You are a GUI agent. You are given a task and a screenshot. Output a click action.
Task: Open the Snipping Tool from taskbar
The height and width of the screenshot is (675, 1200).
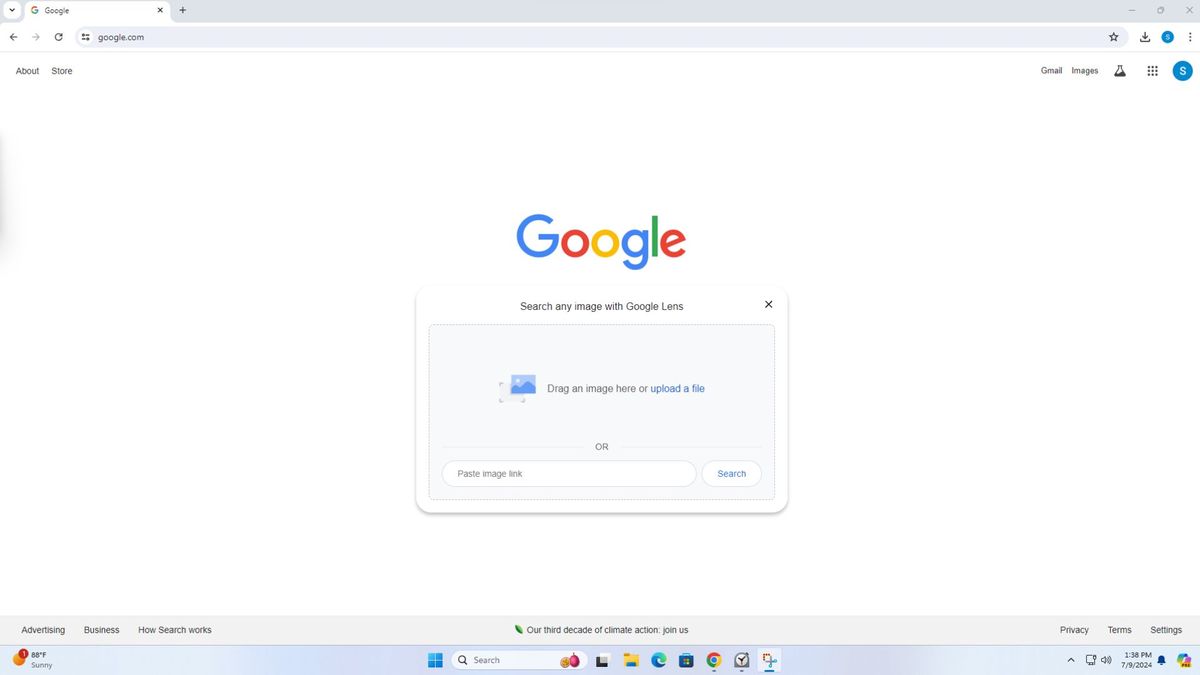coord(769,660)
